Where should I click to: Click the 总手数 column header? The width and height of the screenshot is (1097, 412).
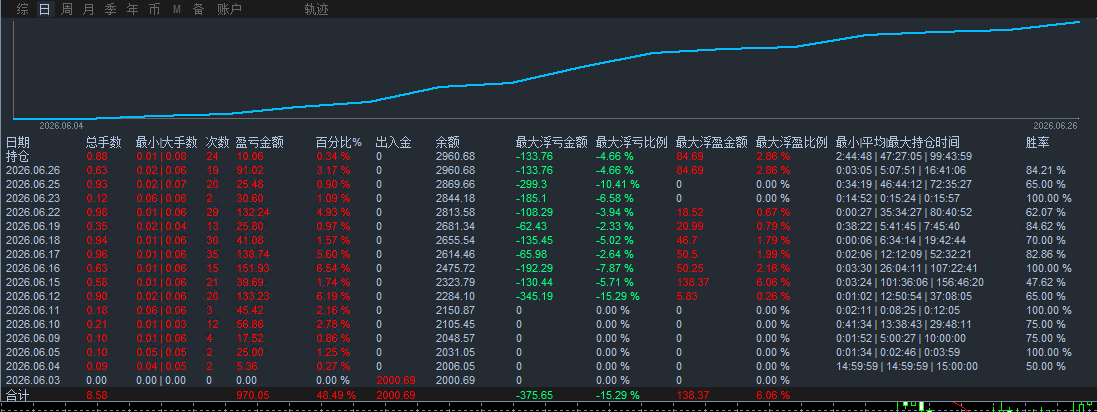tap(104, 143)
